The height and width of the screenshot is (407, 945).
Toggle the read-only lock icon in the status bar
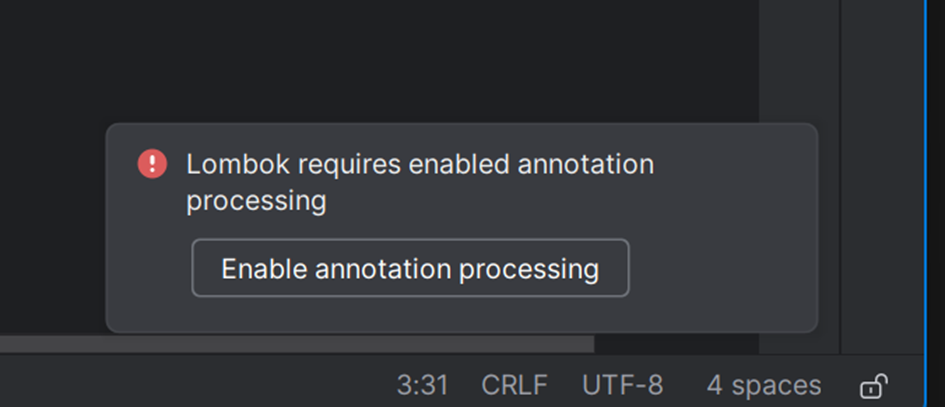click(x=874, y=385)
